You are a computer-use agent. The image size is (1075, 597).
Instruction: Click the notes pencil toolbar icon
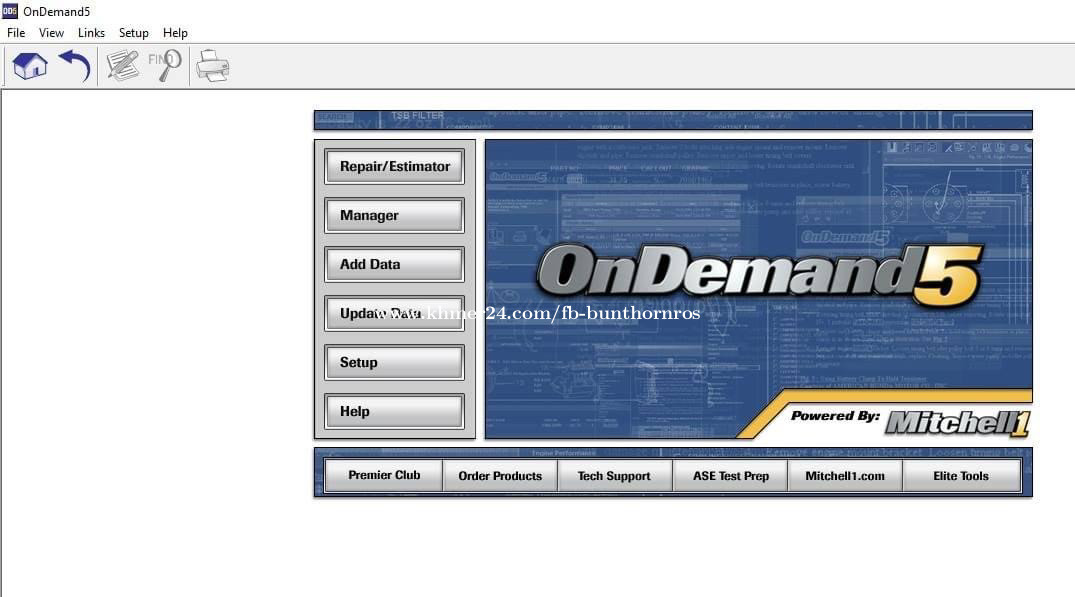pyautogui.click(x=123, y=66)
